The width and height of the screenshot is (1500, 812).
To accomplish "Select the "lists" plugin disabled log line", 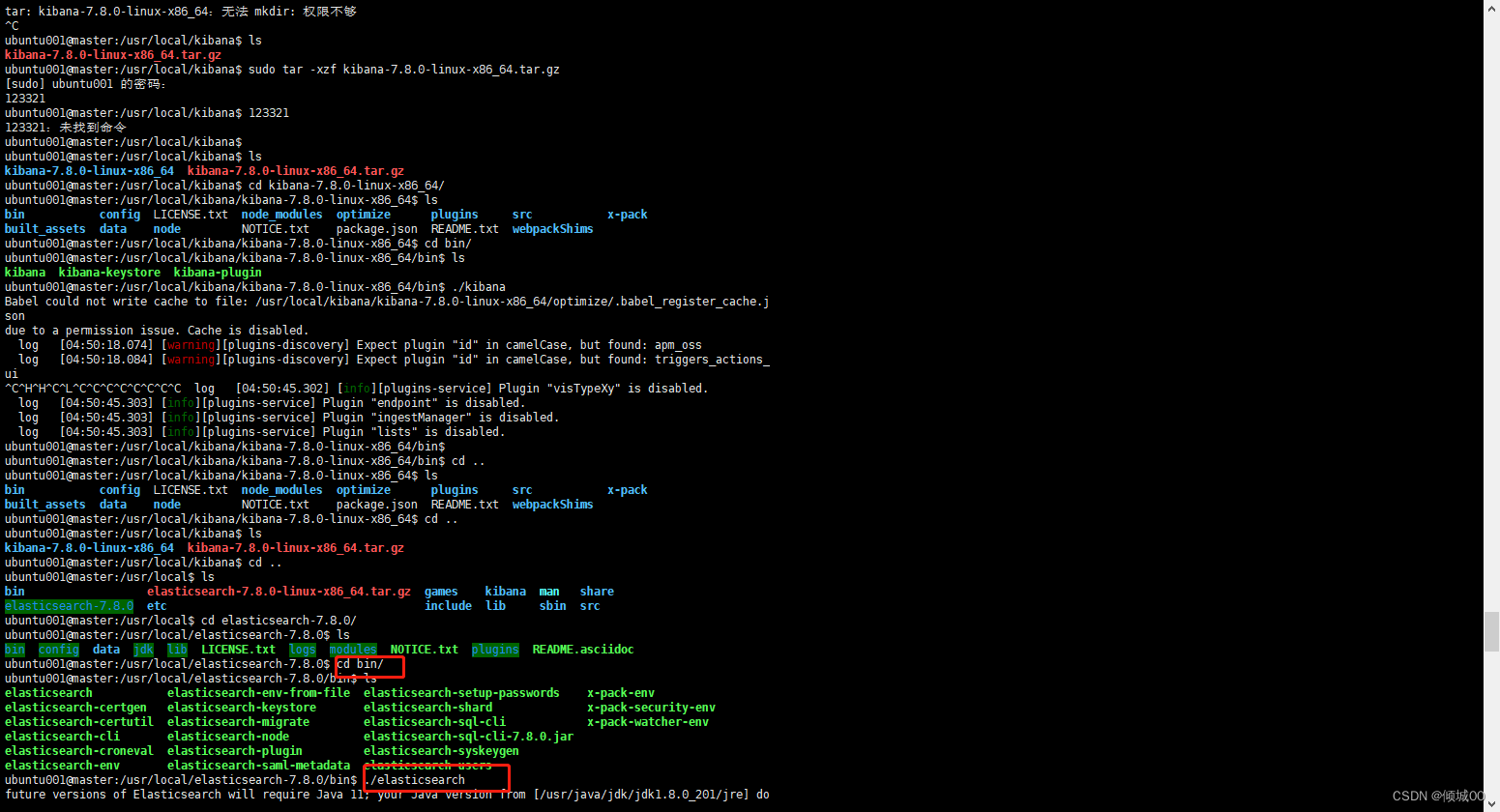I will (x=261, y=432).
